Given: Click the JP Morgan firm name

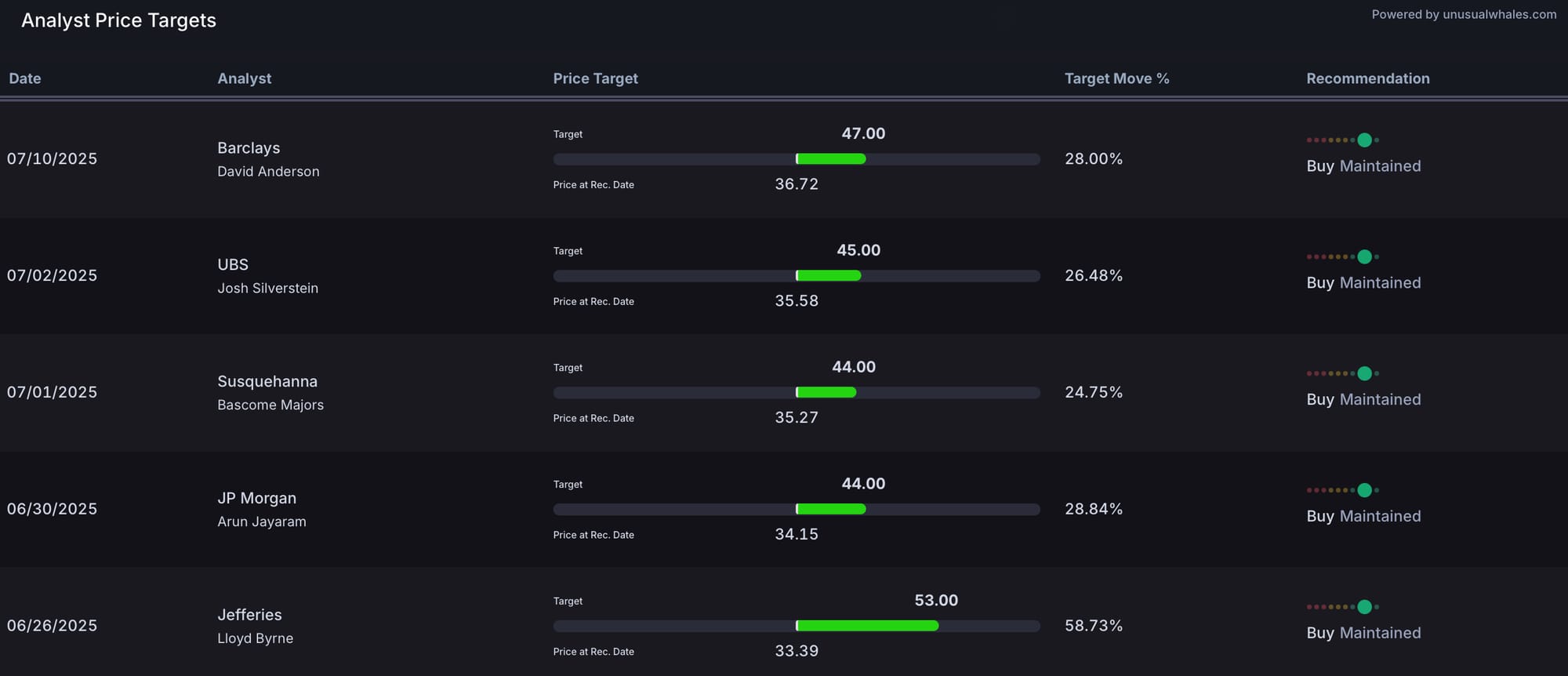Looking at the screenshot, I should 257,499.
